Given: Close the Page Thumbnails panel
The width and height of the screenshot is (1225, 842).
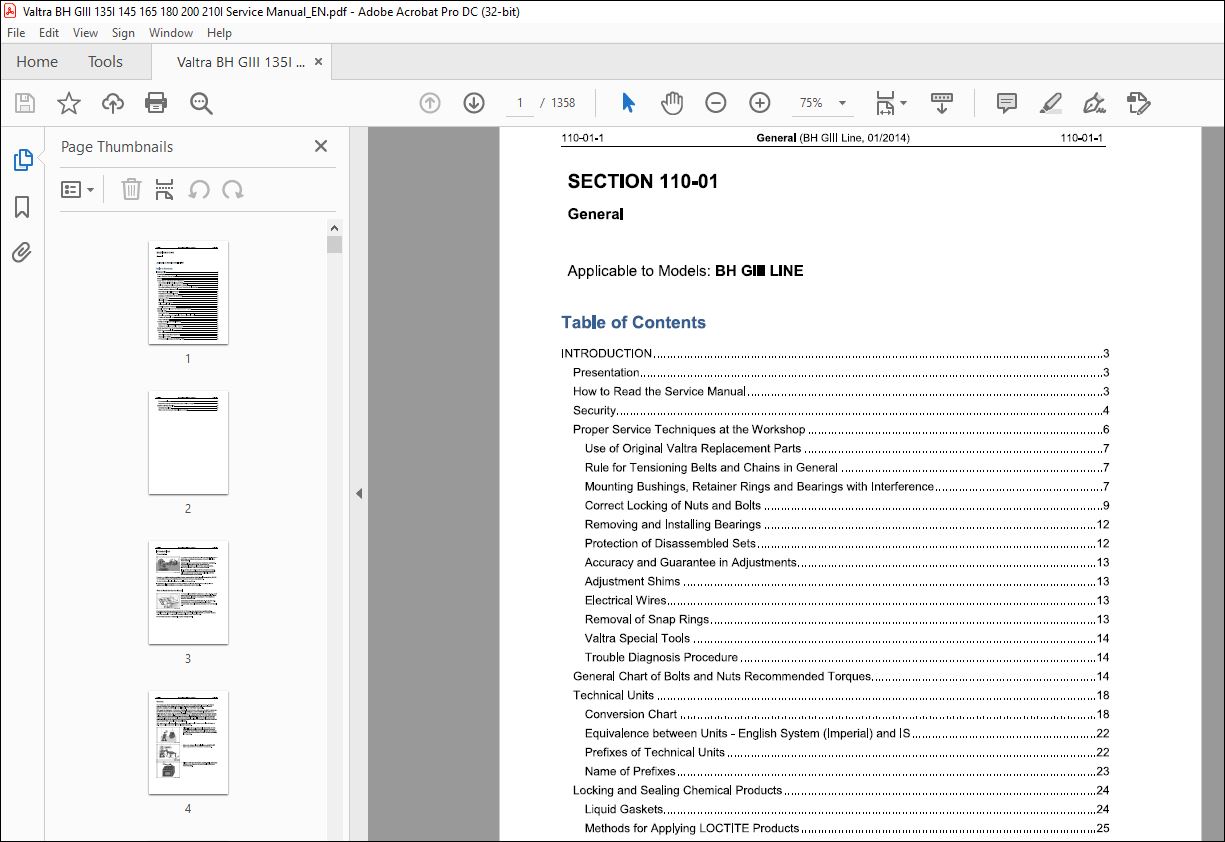Looking at the screenshot, I should tap(320, 146).
